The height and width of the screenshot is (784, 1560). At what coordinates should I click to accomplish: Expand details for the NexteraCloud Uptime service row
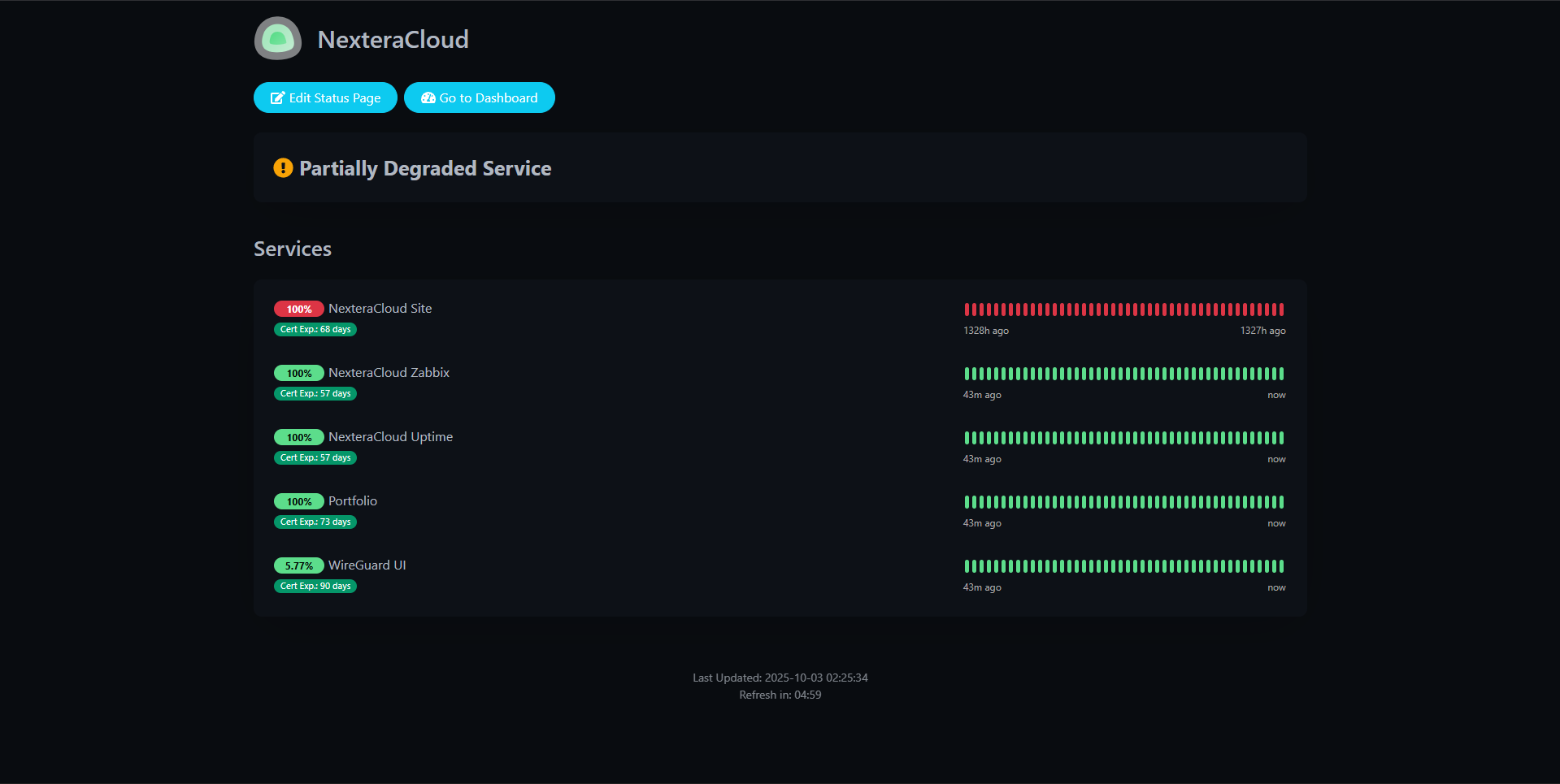click(391, 436)
